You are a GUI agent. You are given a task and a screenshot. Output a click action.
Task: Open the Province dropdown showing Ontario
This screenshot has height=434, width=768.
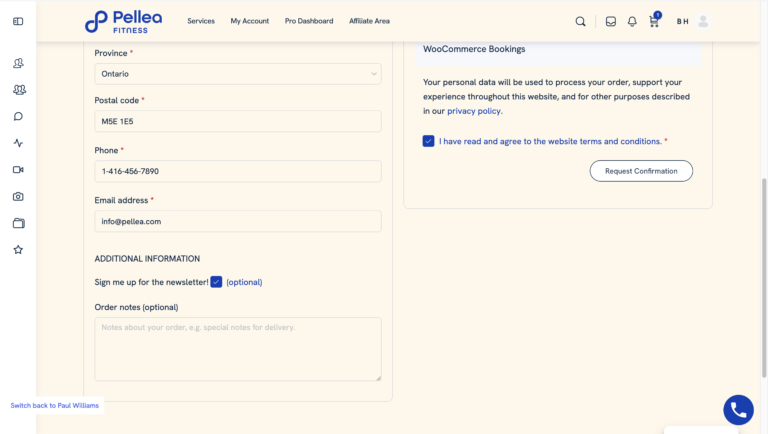[x=238, y=74]
